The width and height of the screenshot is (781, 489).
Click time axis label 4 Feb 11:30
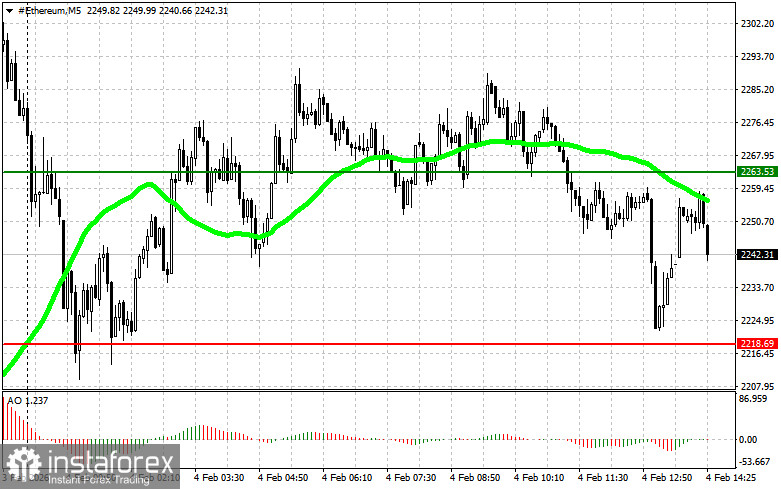[603, 478]
